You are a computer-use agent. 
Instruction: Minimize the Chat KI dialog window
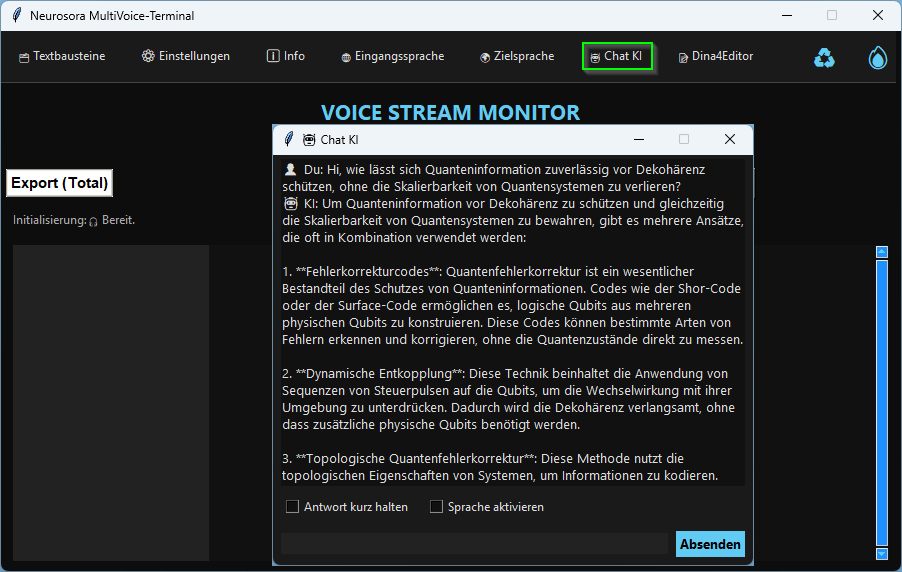[639, 139]
